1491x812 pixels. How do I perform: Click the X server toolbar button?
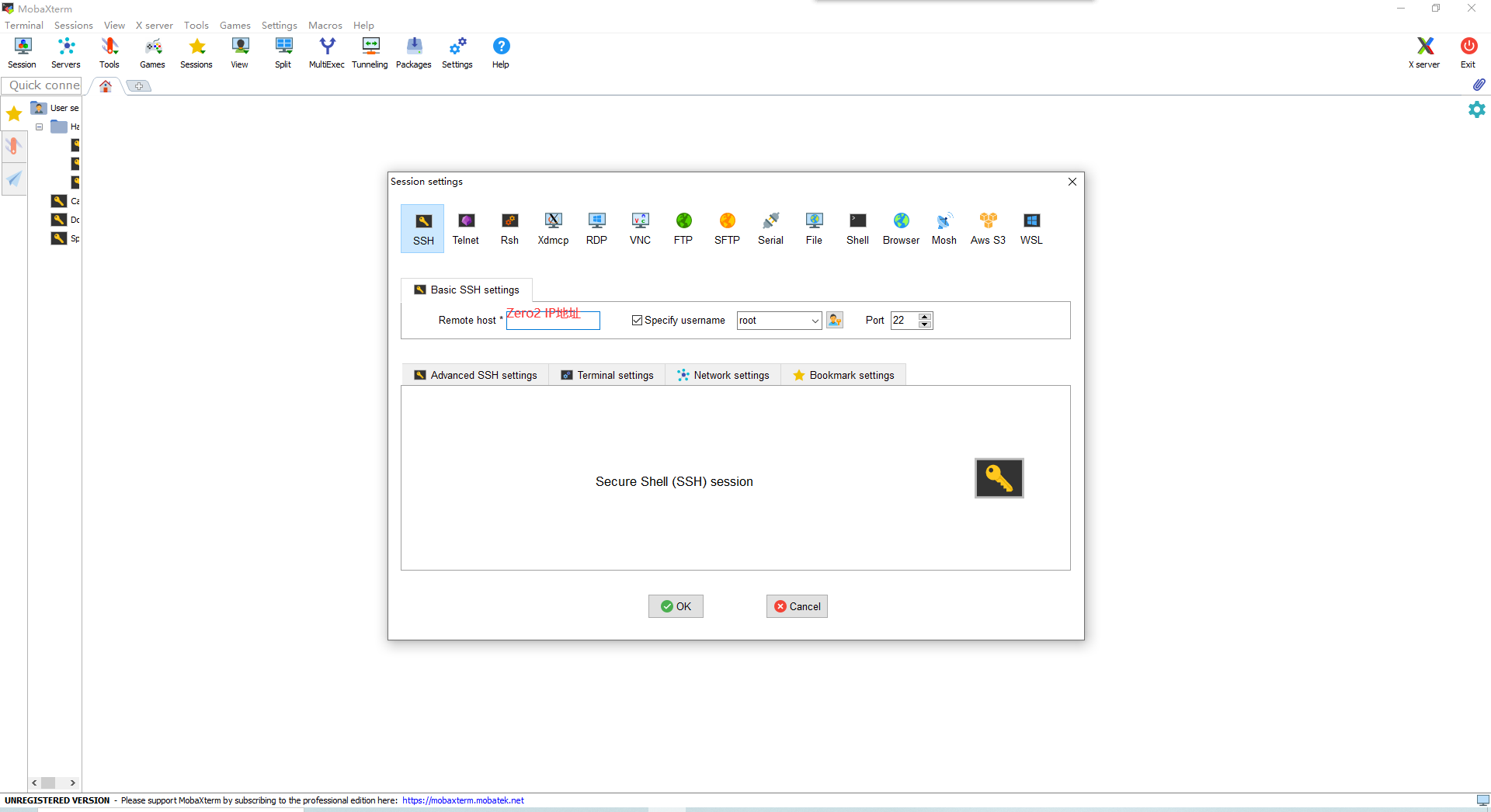(x=1424, y=53)
